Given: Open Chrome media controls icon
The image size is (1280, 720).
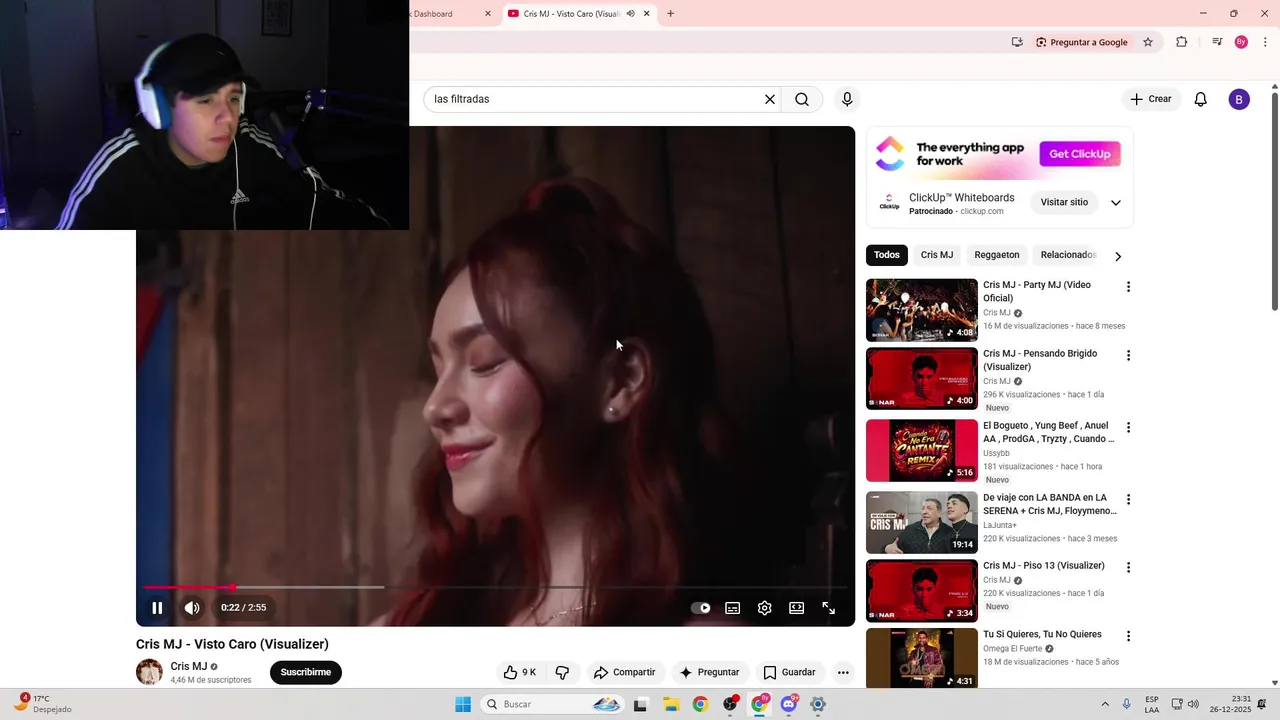Looking at the screenshot, I should [x=1217, y=42].
